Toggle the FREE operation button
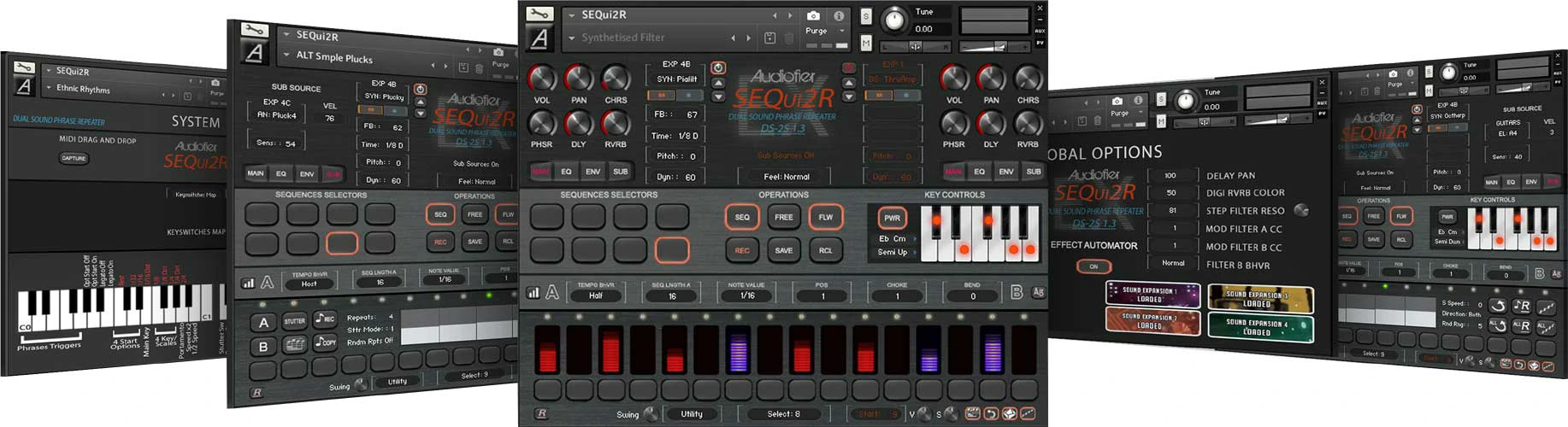 click(x=784, y=217)
